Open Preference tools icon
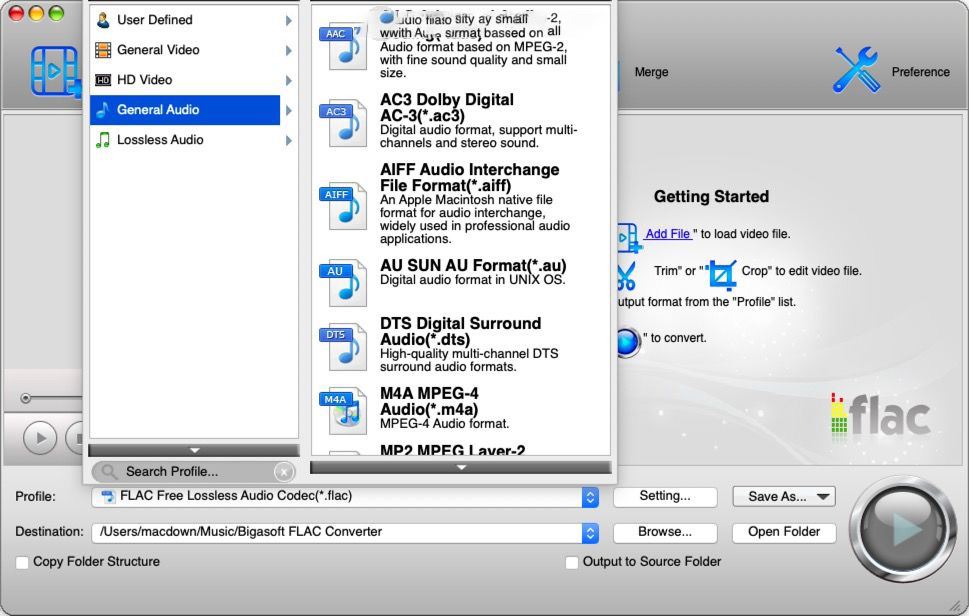Image resolution: width=969 pixels, height=616 pixels. pyautogui.click(x=857, y=70)
